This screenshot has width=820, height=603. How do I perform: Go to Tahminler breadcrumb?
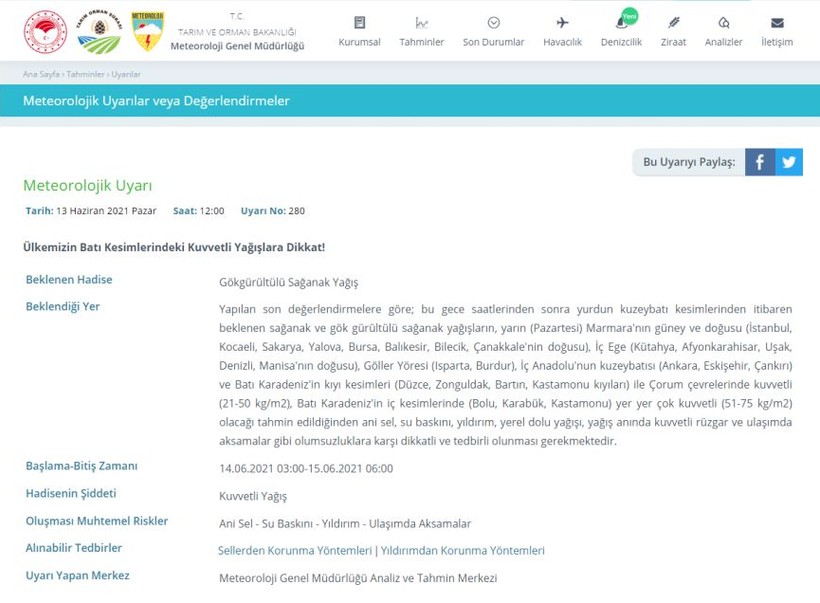point(85,74)
